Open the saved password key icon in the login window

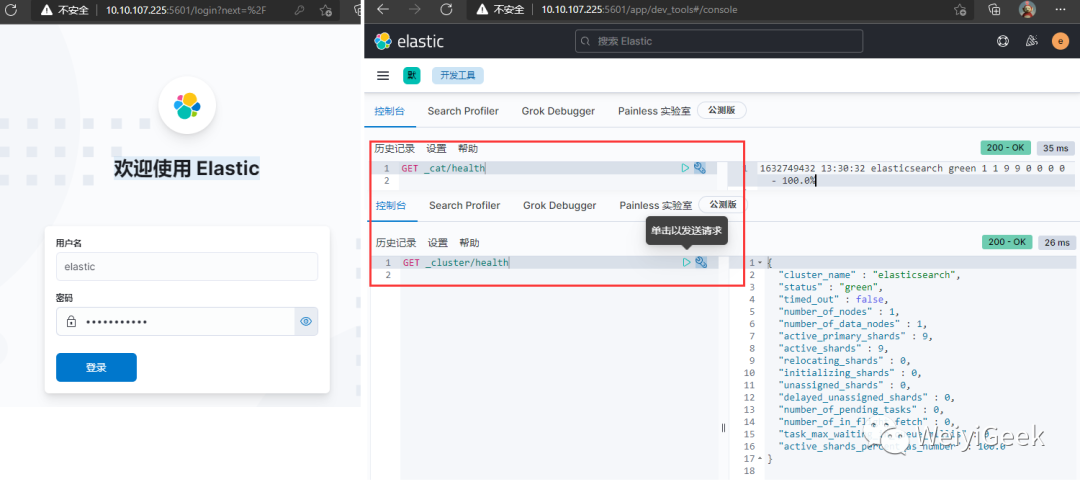click(299, 10)
